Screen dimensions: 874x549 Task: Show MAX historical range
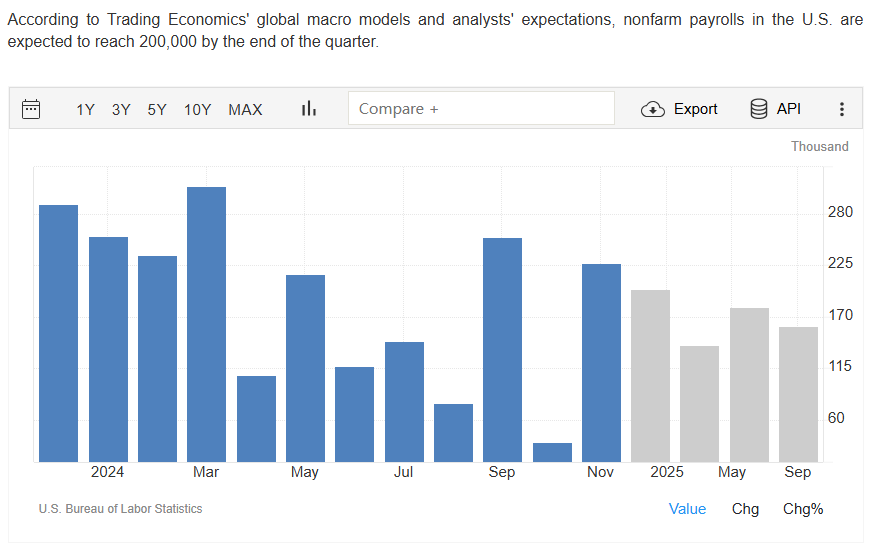[245, 110]
